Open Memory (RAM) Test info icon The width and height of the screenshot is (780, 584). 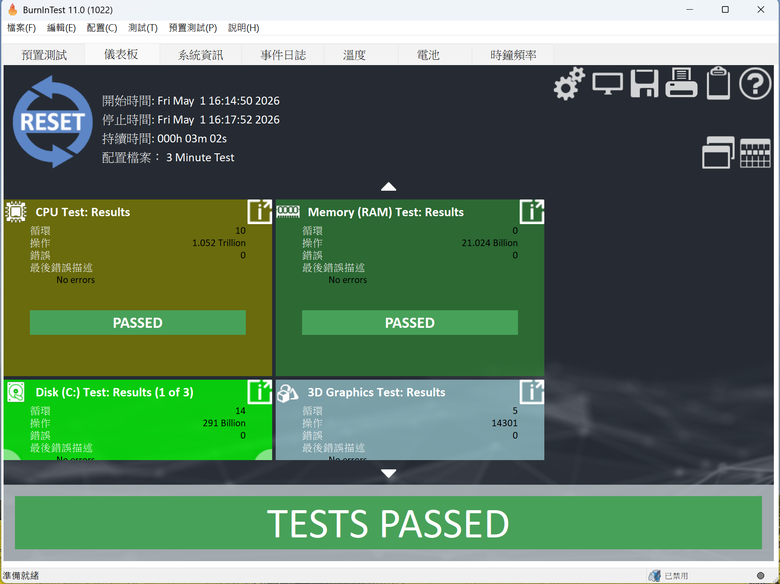(x=532, y=211)
